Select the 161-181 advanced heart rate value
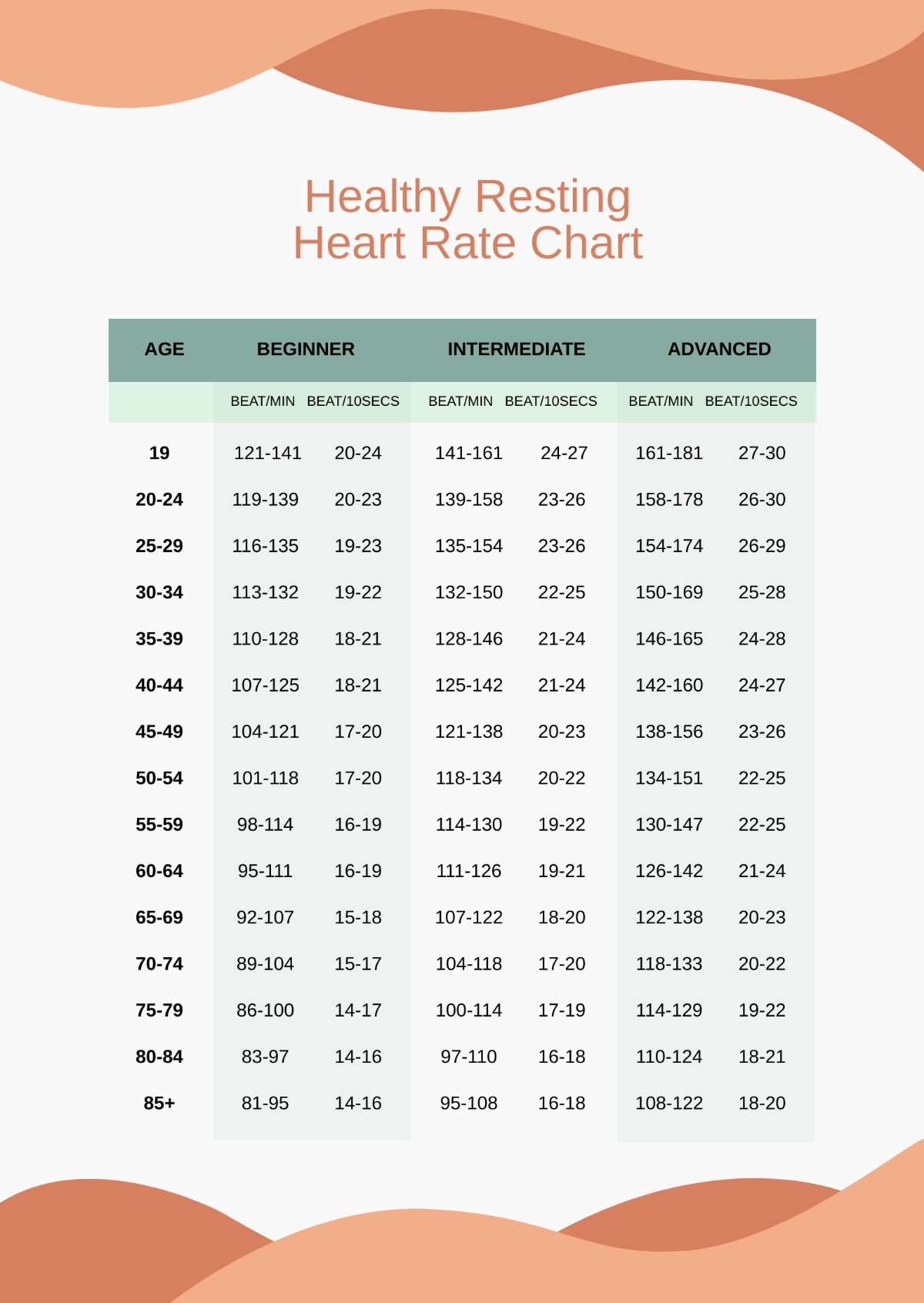Viewport: 924px width, 1303px height. 668,453
